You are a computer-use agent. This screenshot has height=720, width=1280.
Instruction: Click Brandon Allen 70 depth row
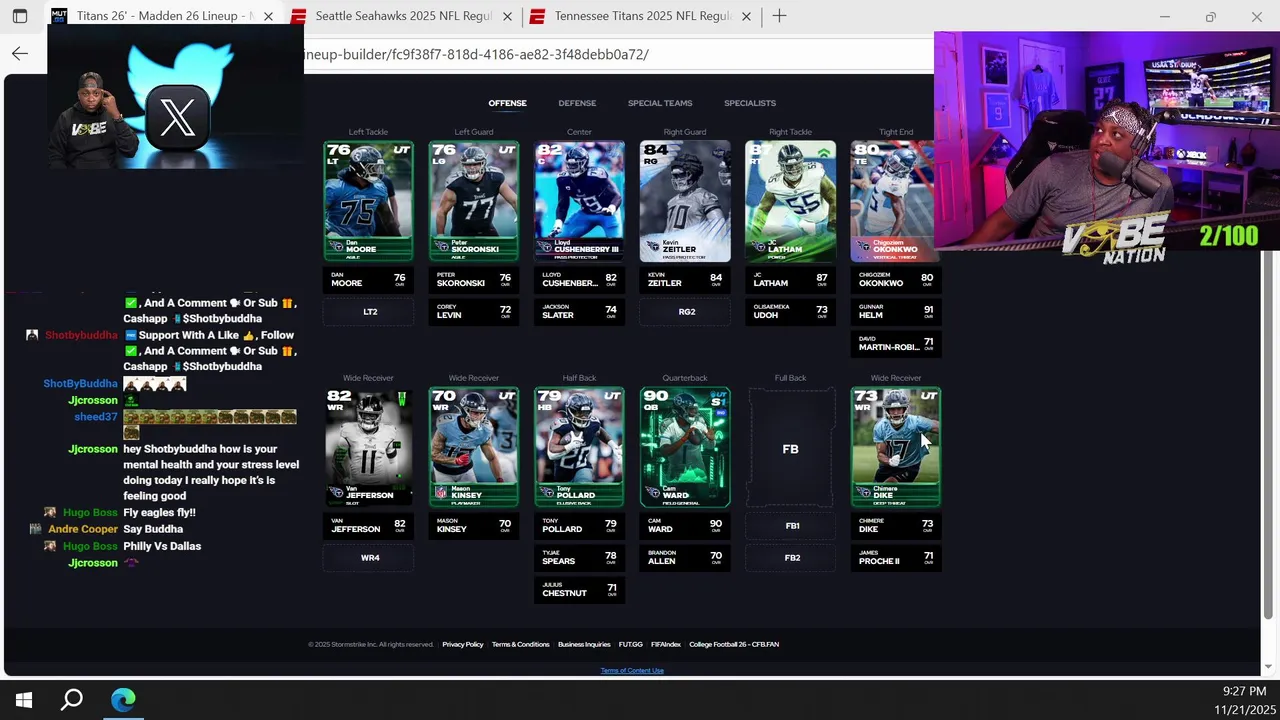click(685, 558)
